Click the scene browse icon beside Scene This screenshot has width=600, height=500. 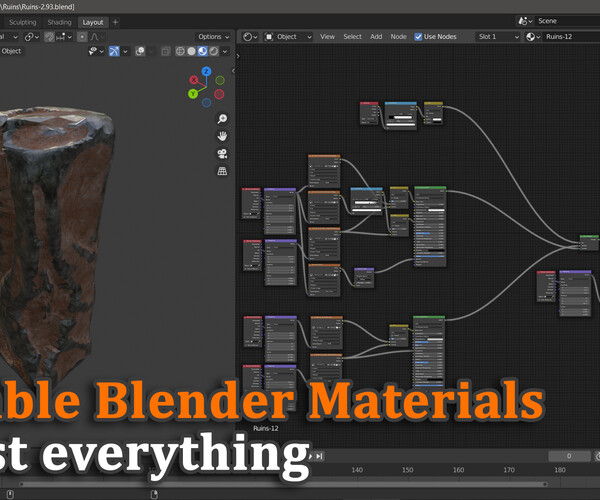tap(523, 21)
